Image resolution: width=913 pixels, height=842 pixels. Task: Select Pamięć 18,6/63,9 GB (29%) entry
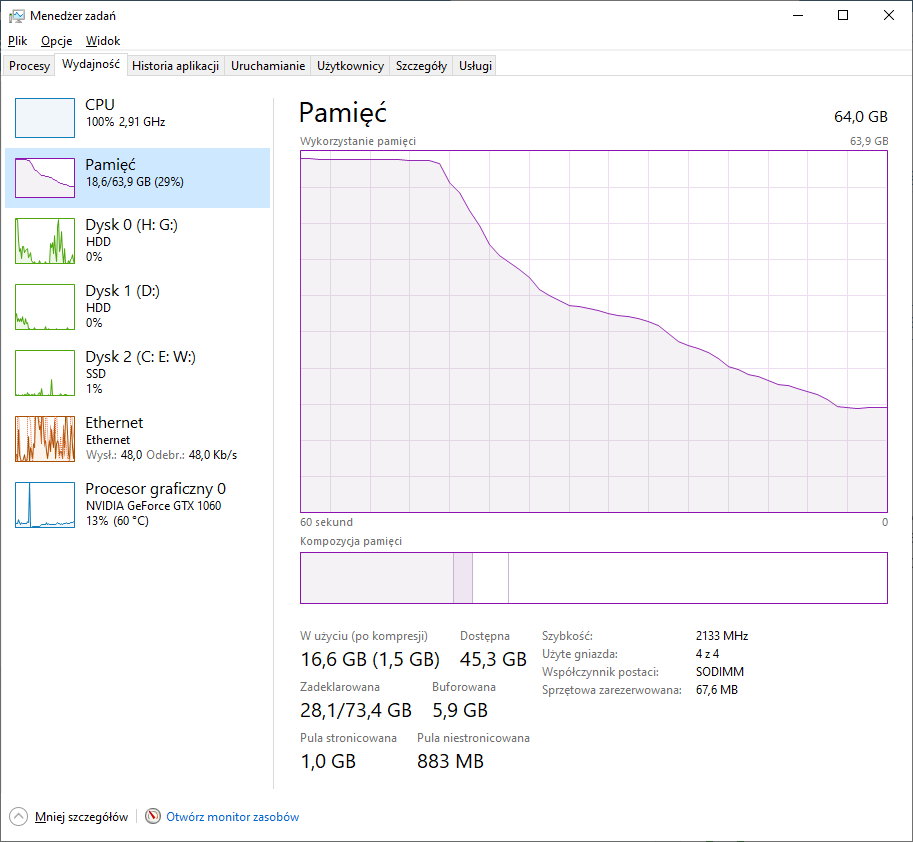click(137, 178)
